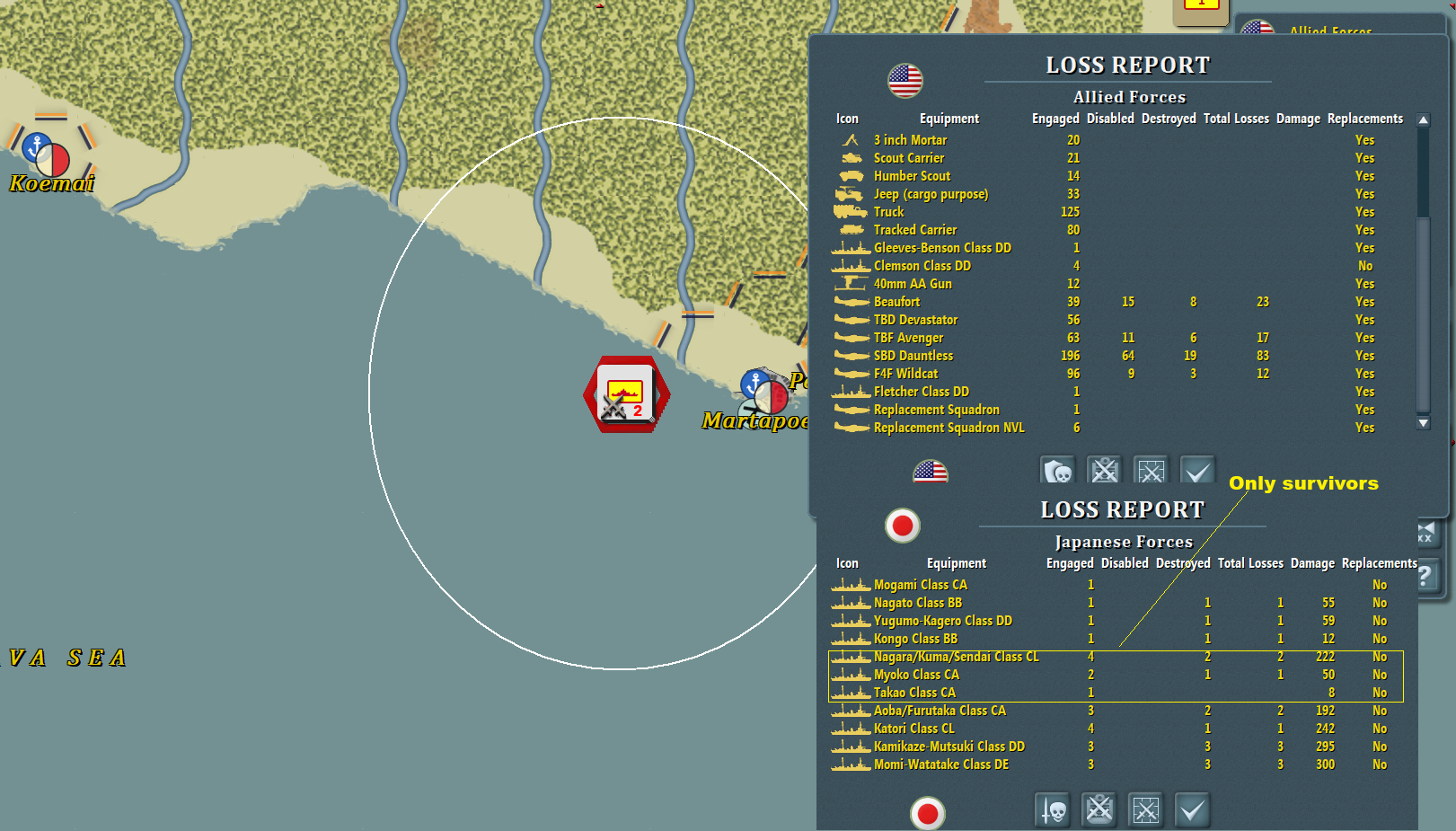Screen dimensions: 1456x831
Task: Select the Yugumo-Kagero Class DD row
Action: pos(1116,621)
